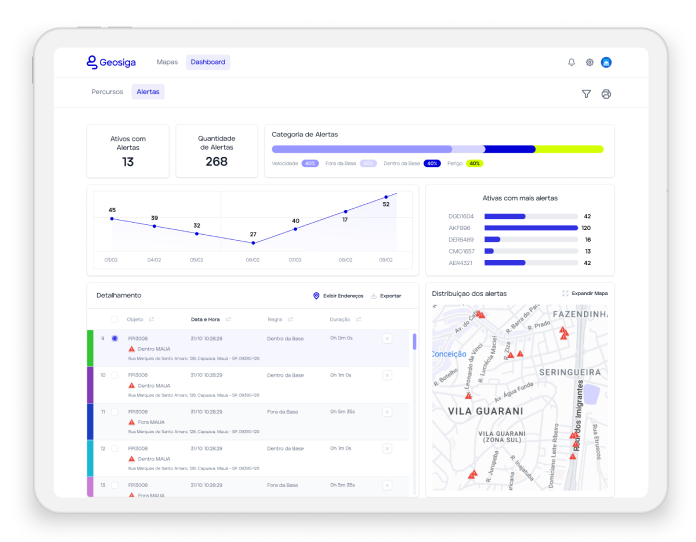Click the chart data point labeled 45

tap(112, 218)
